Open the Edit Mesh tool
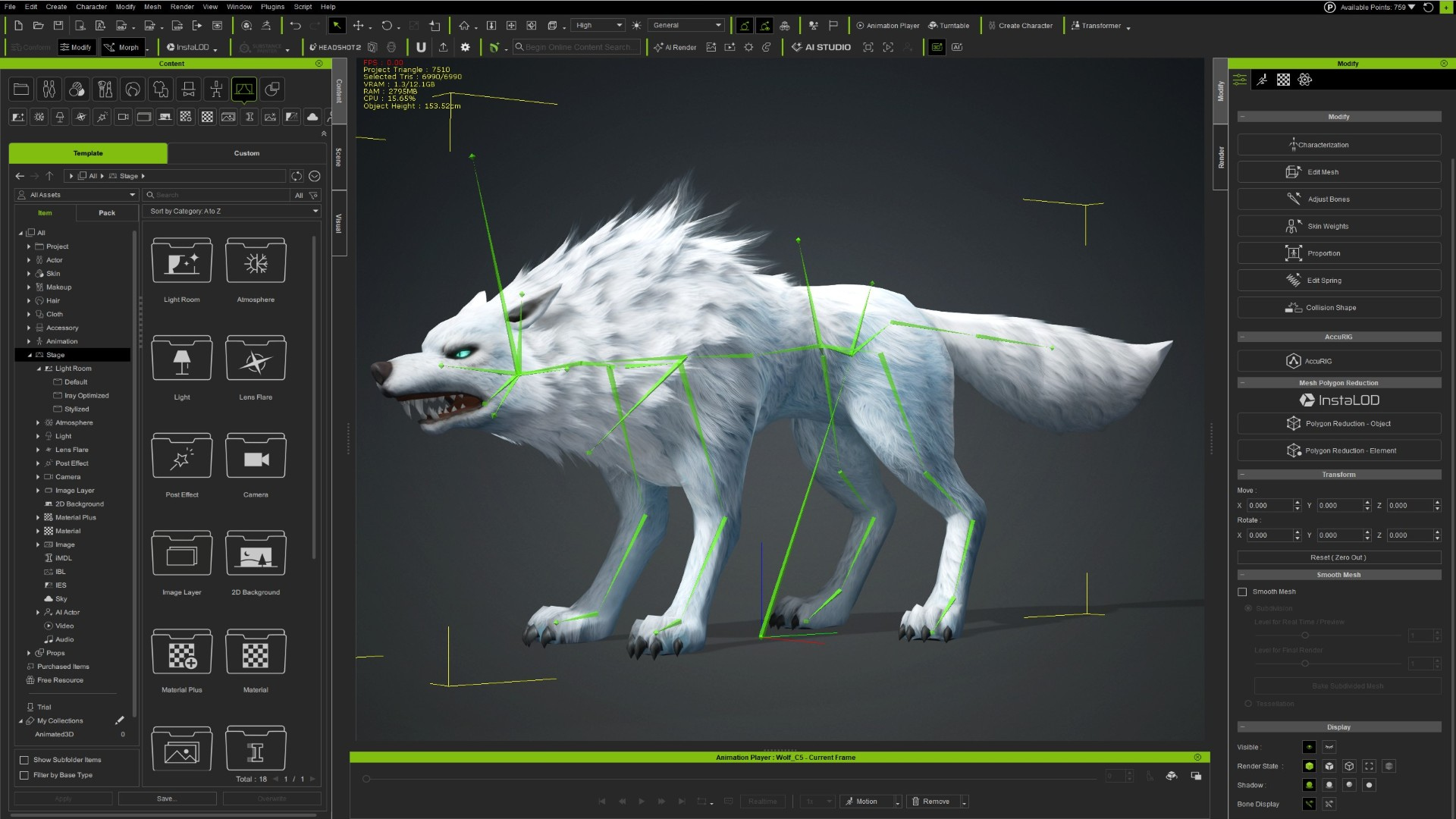Viewport: 1456px width, 819px height. 1338,172
